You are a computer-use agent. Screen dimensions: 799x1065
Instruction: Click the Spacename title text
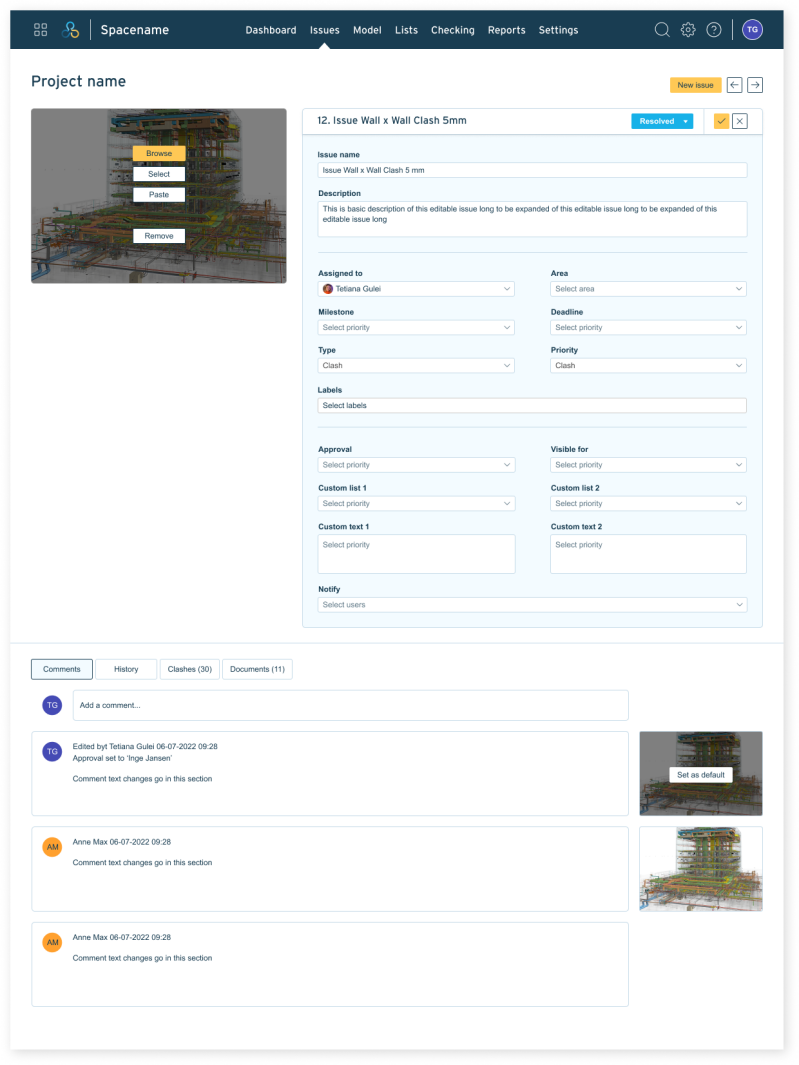click(x=135, y=30)
